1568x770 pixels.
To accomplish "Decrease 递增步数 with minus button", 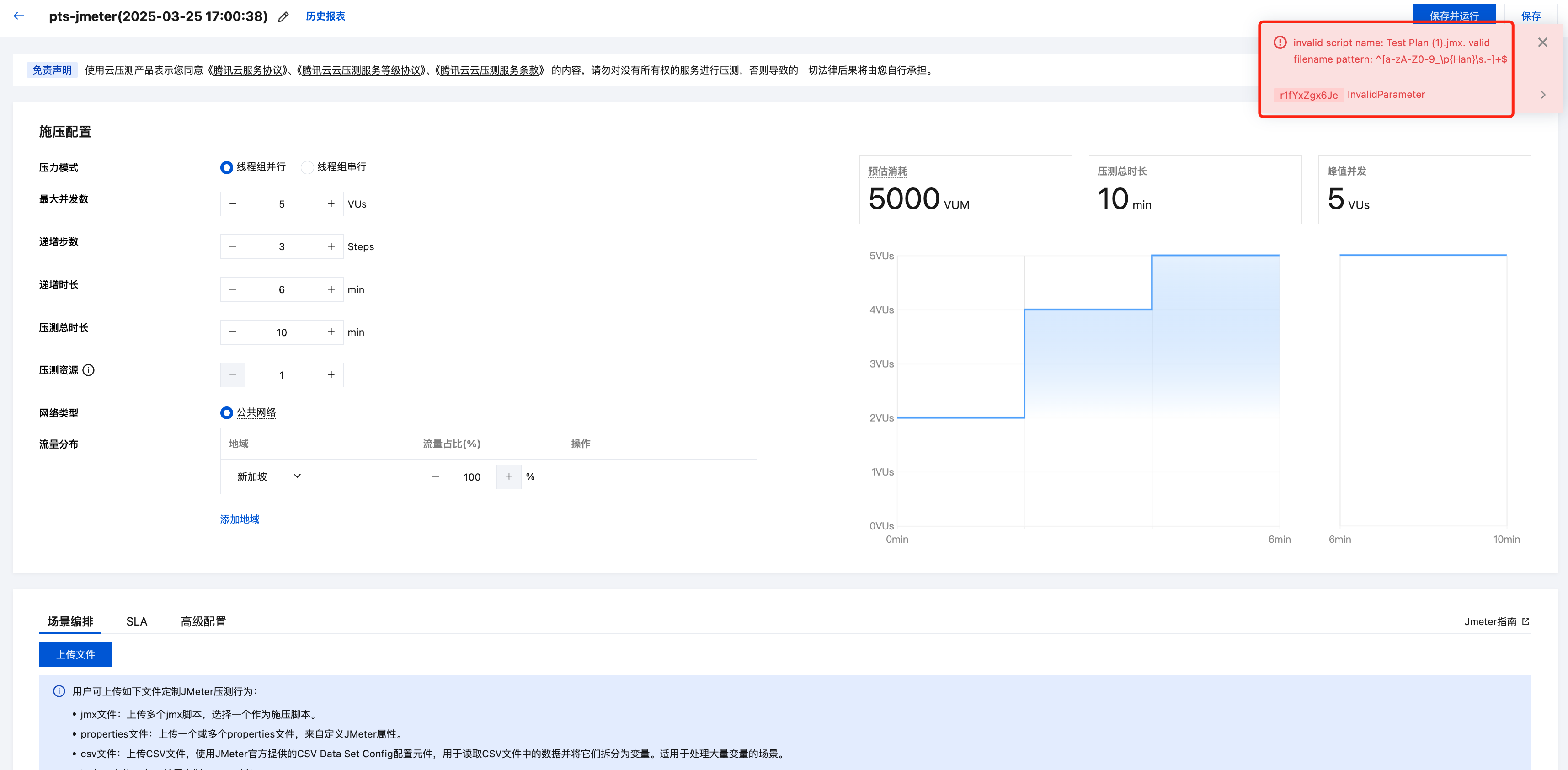I will (233, 246).
